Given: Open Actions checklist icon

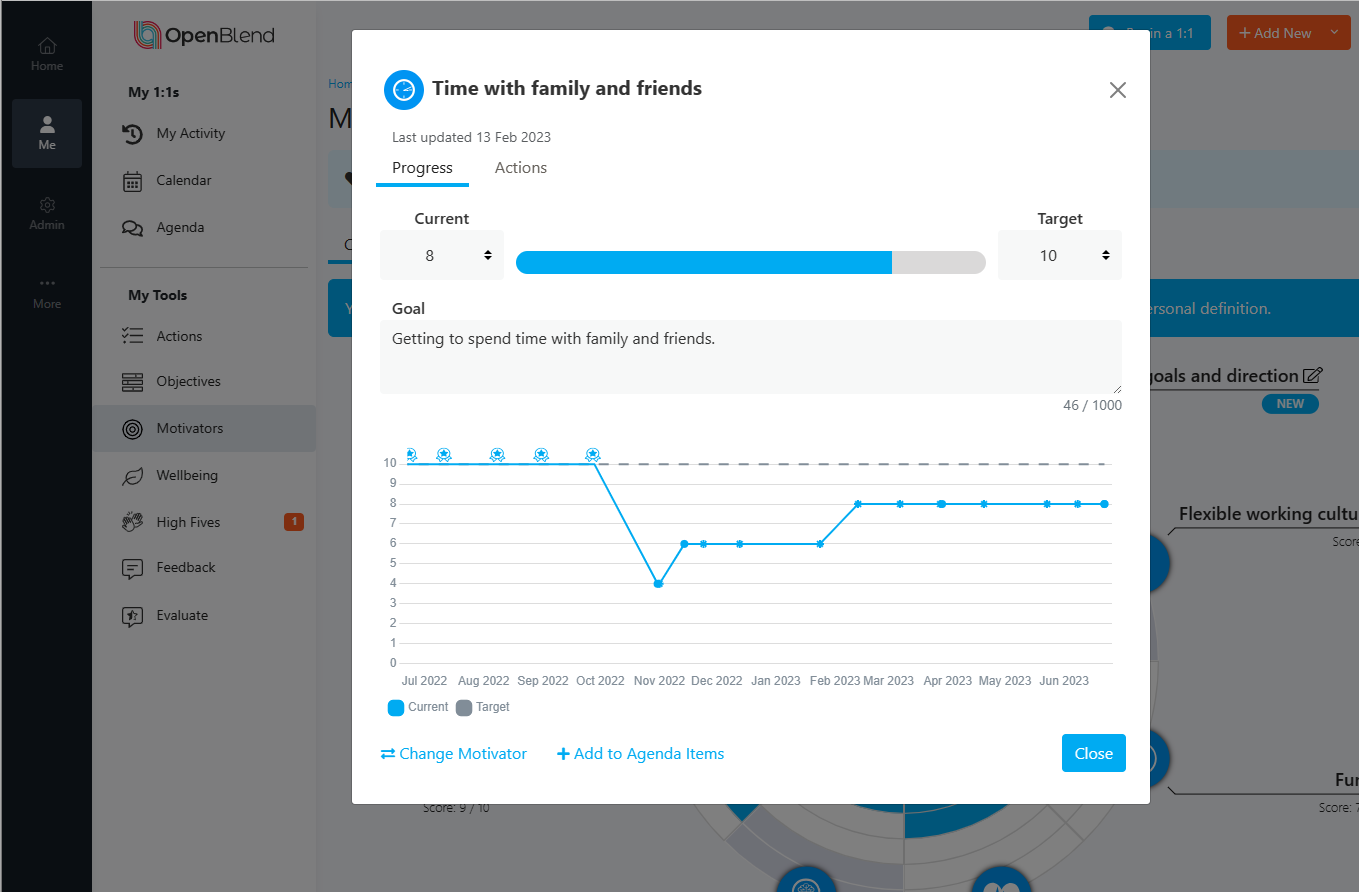Looking at the screenshot, I should [132, 336].
